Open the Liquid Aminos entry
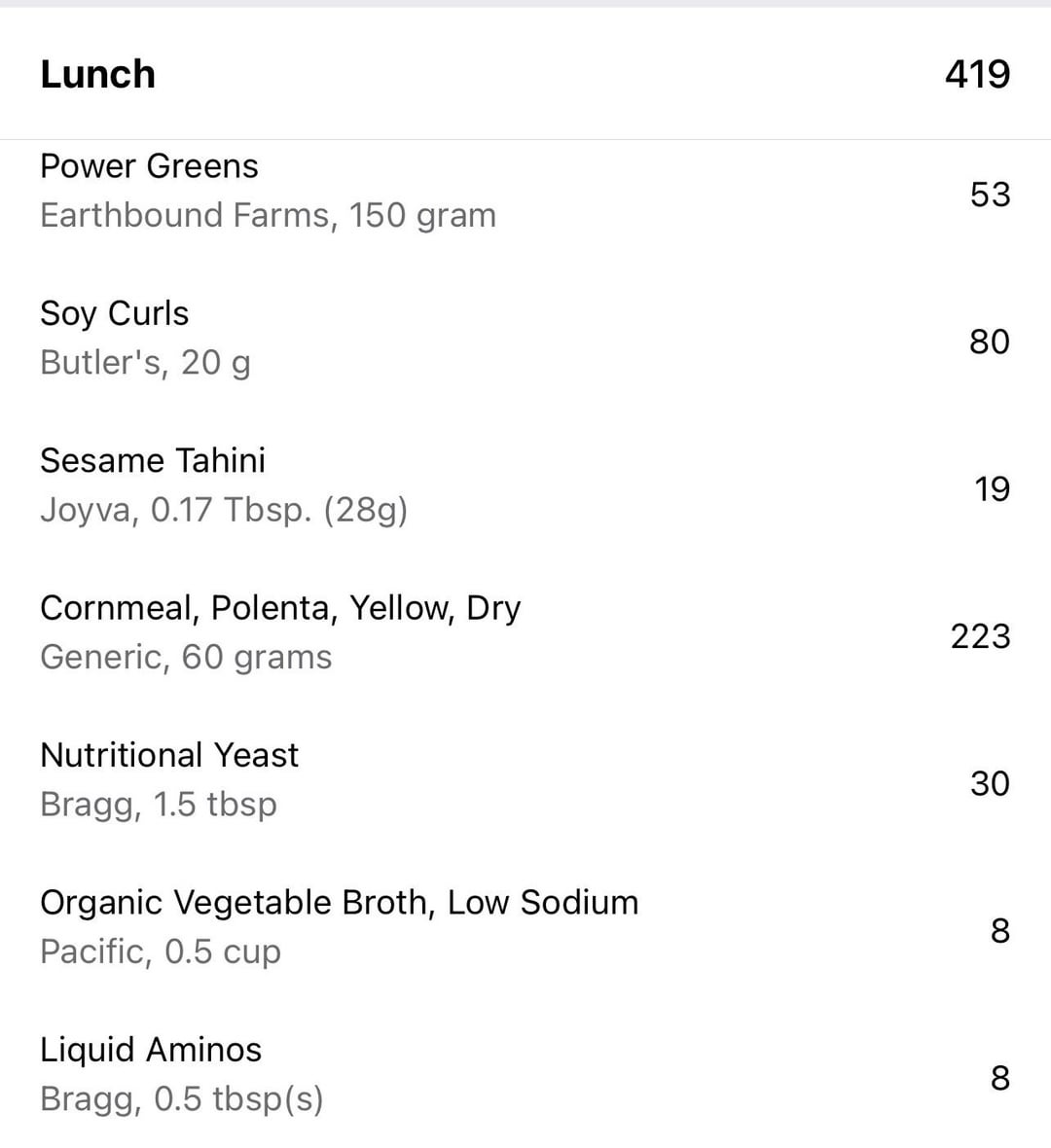This screenshot has width=1051, height=1148. pyautogui.click(x=151, y=1050)
